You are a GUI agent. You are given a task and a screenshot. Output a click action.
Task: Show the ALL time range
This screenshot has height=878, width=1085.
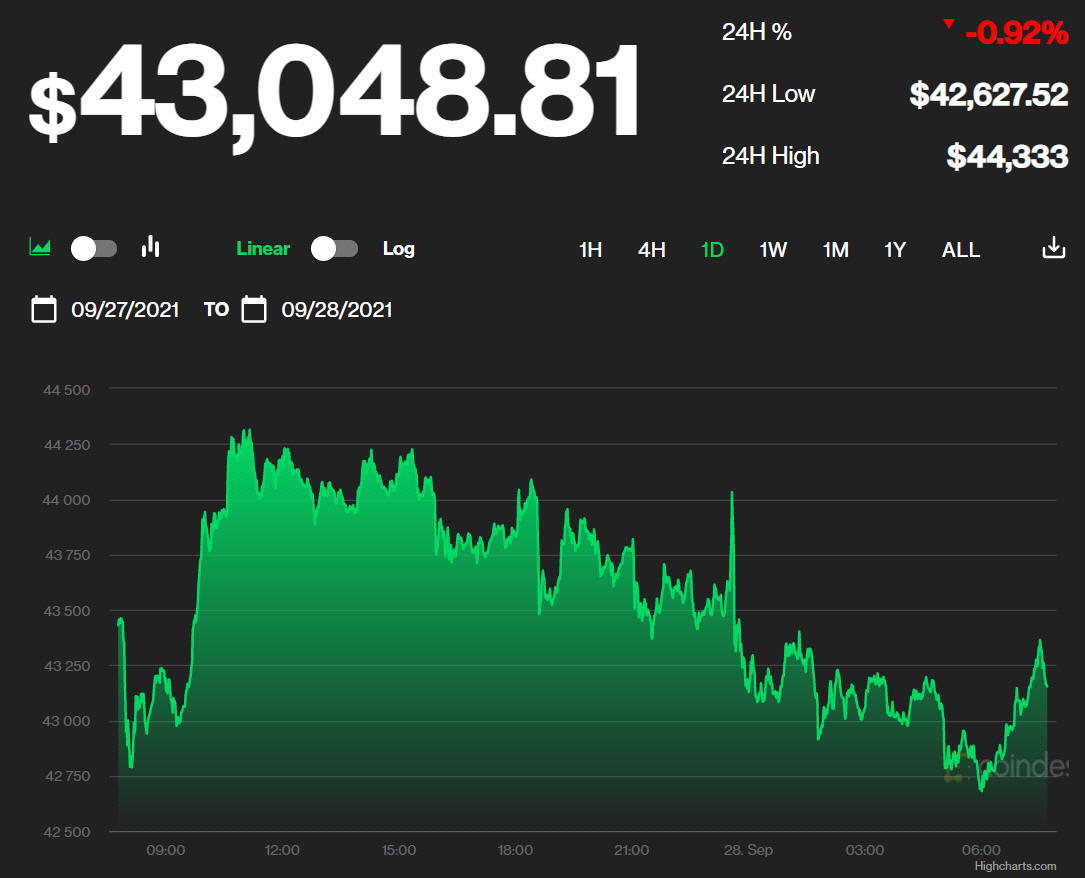pyautogui.click(x=961, y=250)
